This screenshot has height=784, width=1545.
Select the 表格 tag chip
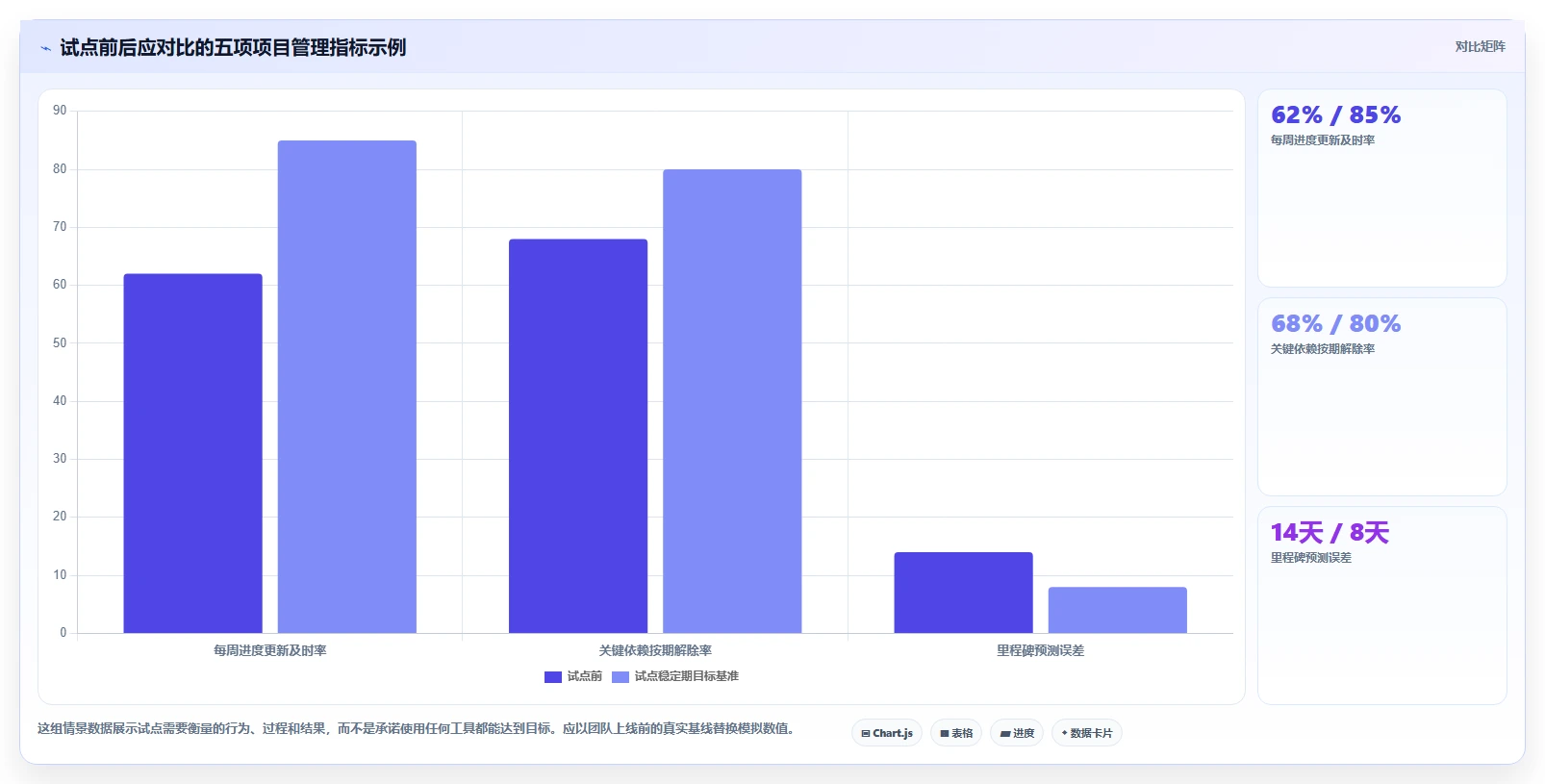point(956,733)
